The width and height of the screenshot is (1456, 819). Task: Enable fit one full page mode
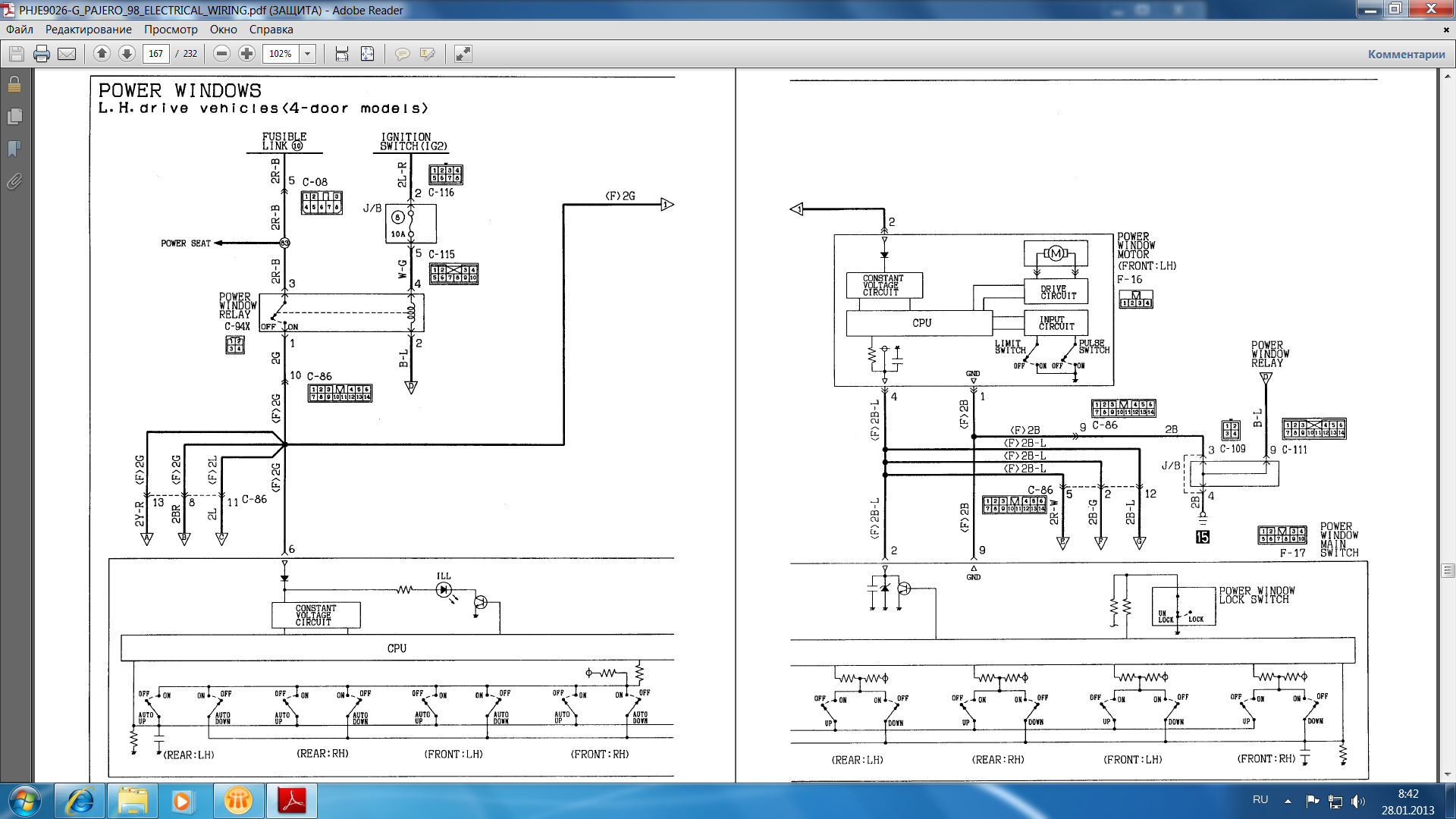(367, 54)
